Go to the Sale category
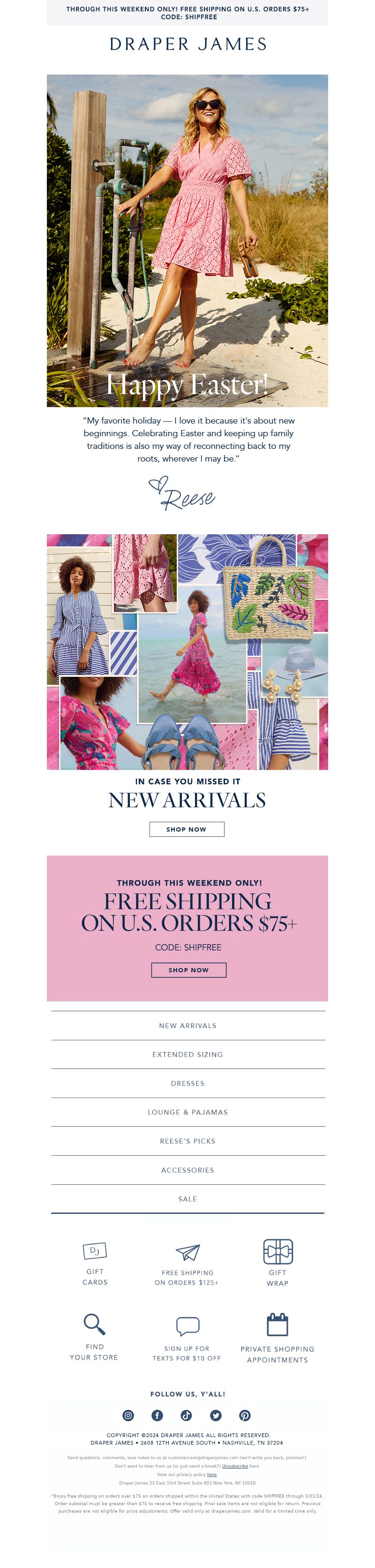This screenshot has height=1568, width=375. 187,1199
